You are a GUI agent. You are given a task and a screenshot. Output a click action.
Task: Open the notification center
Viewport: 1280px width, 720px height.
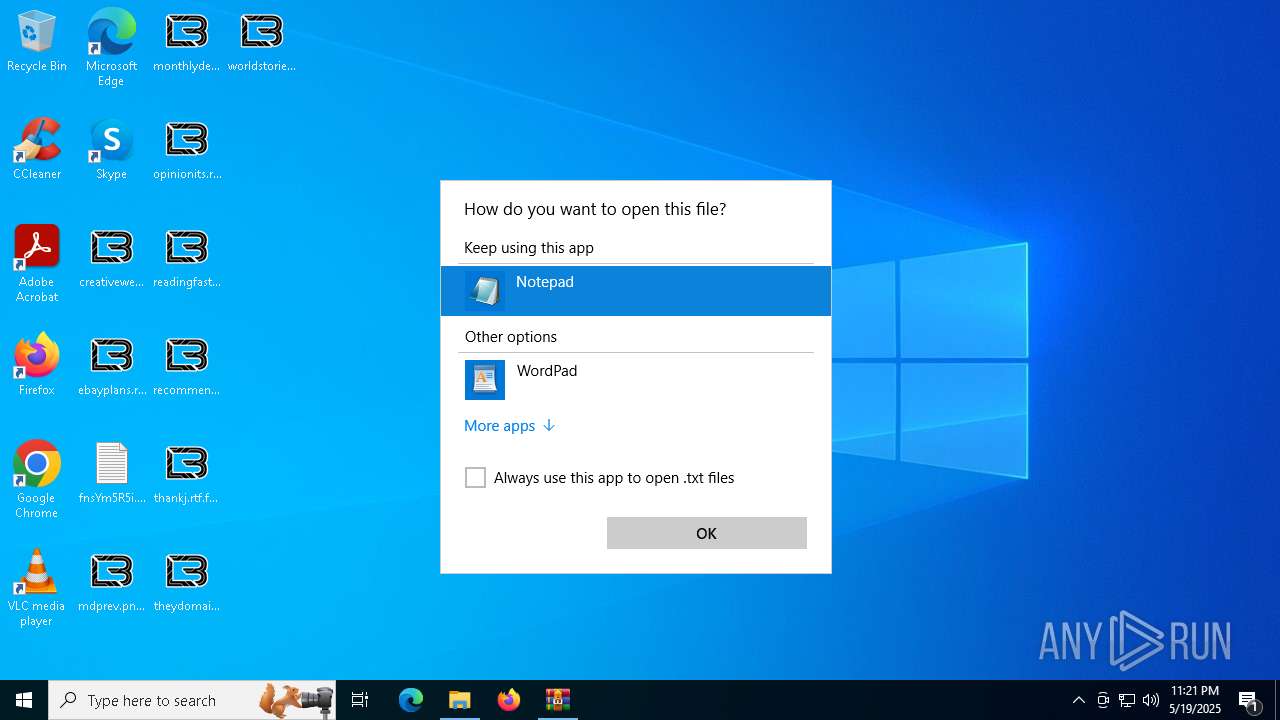coord(1250,700)
